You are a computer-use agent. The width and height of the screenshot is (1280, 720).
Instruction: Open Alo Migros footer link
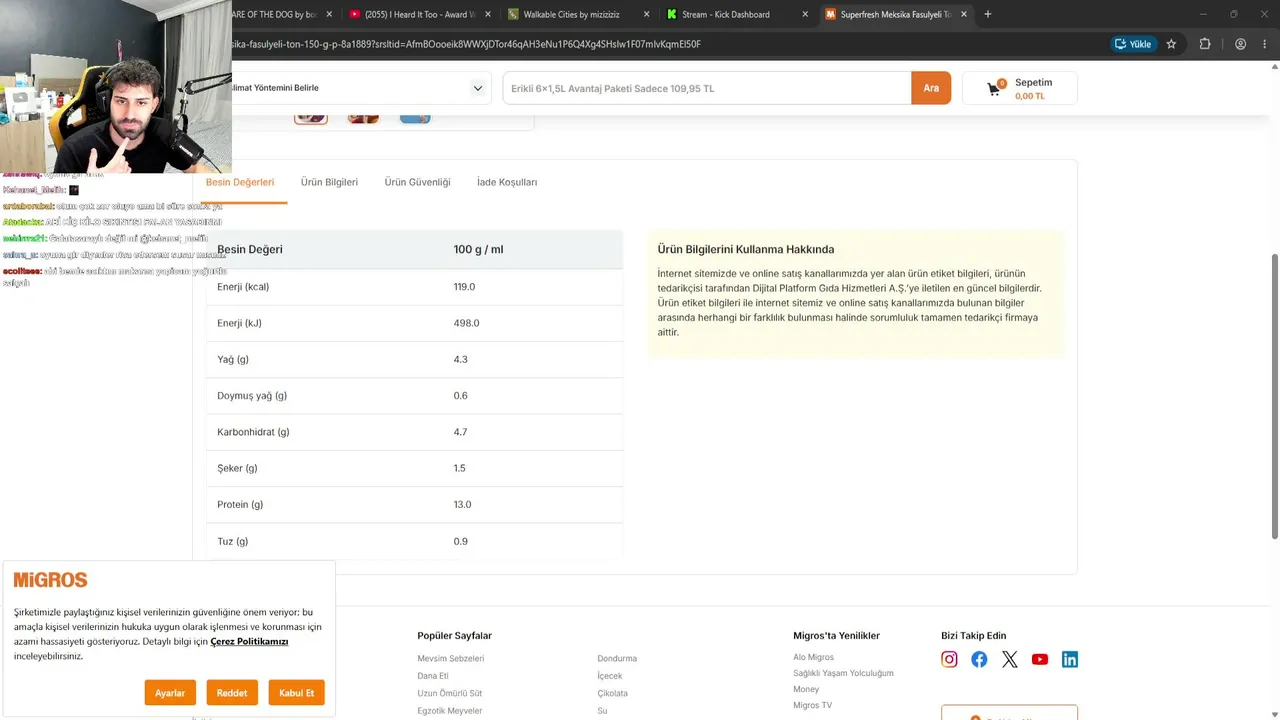[x=813, y=657]
